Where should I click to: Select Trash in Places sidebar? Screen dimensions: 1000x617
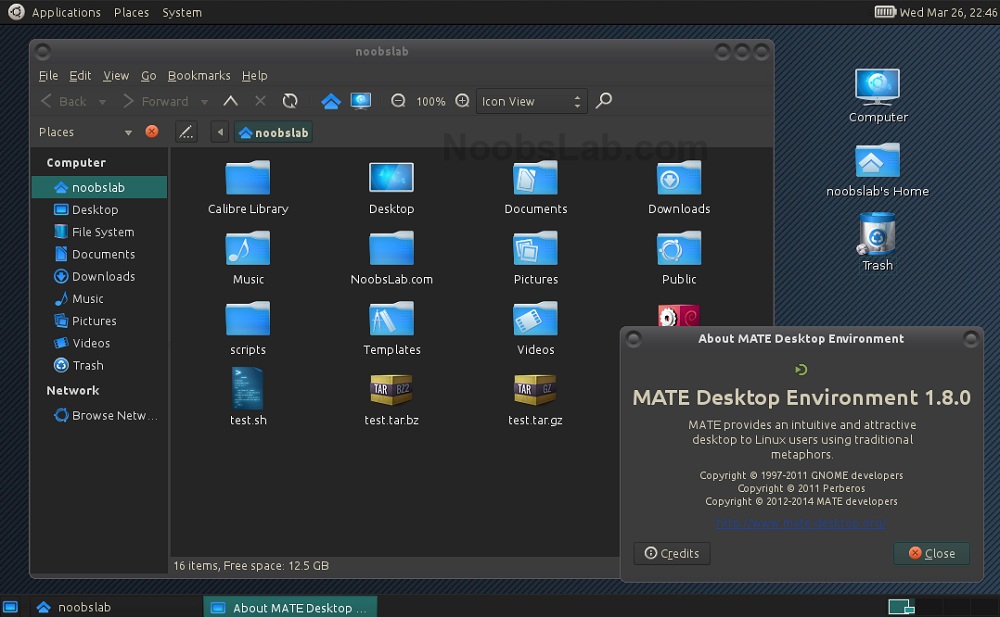pos(99,366)
